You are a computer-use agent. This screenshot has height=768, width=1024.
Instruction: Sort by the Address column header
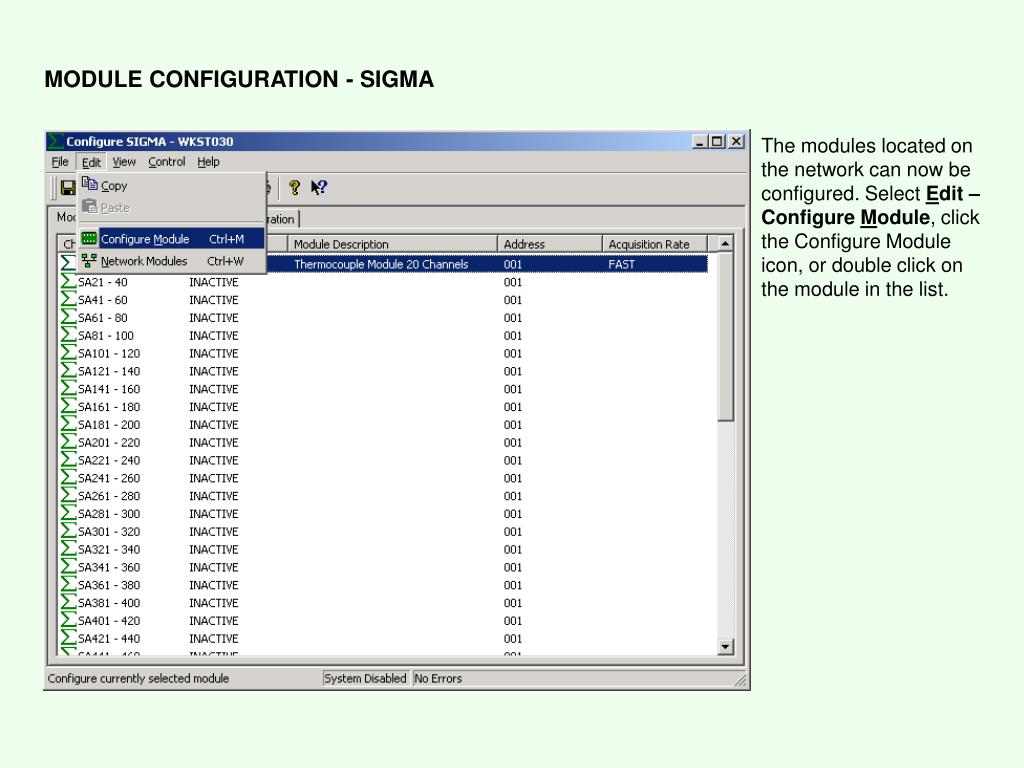point(549,244)
